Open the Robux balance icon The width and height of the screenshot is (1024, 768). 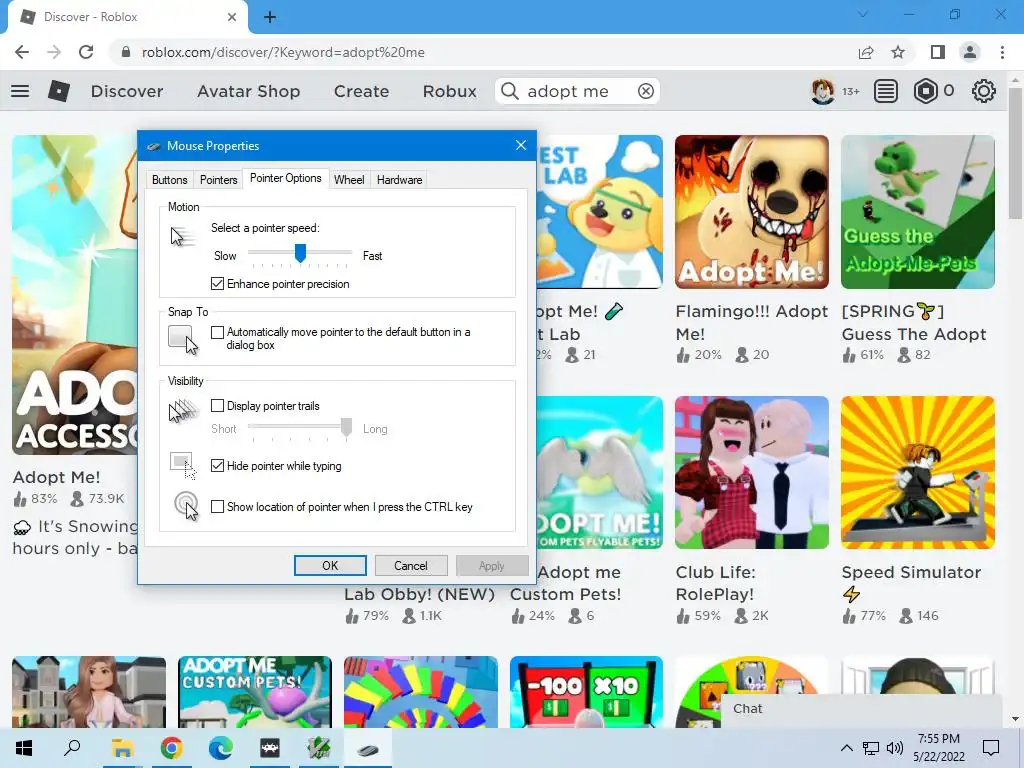(x=925, y=91)
